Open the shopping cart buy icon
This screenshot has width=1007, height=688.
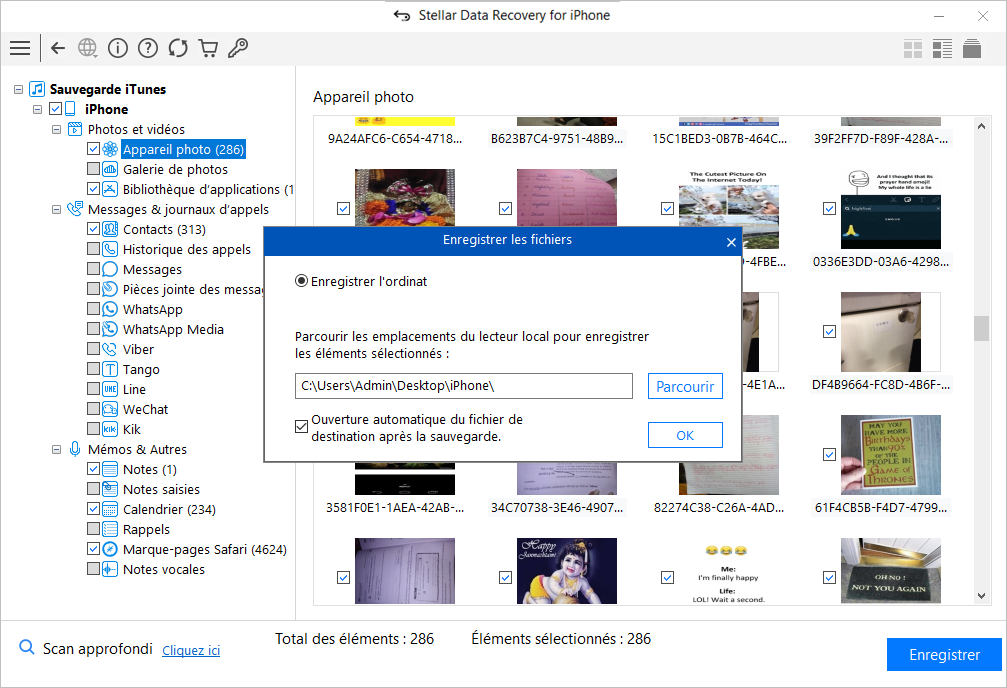[208, 48]
